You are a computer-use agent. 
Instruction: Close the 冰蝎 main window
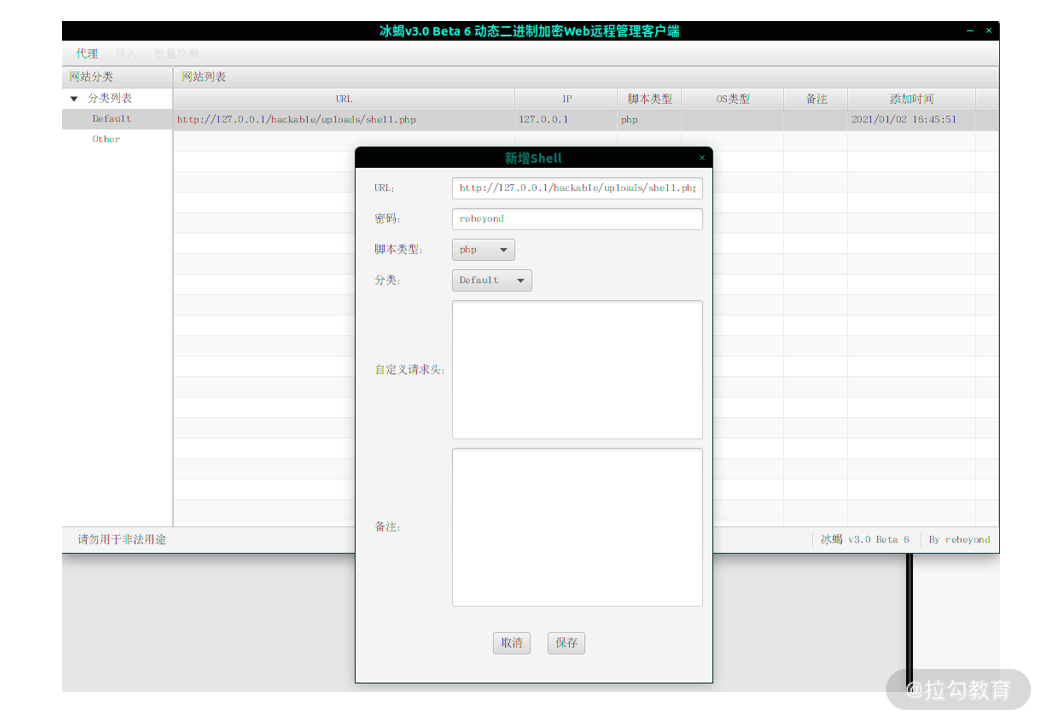[x=989, y=31]
